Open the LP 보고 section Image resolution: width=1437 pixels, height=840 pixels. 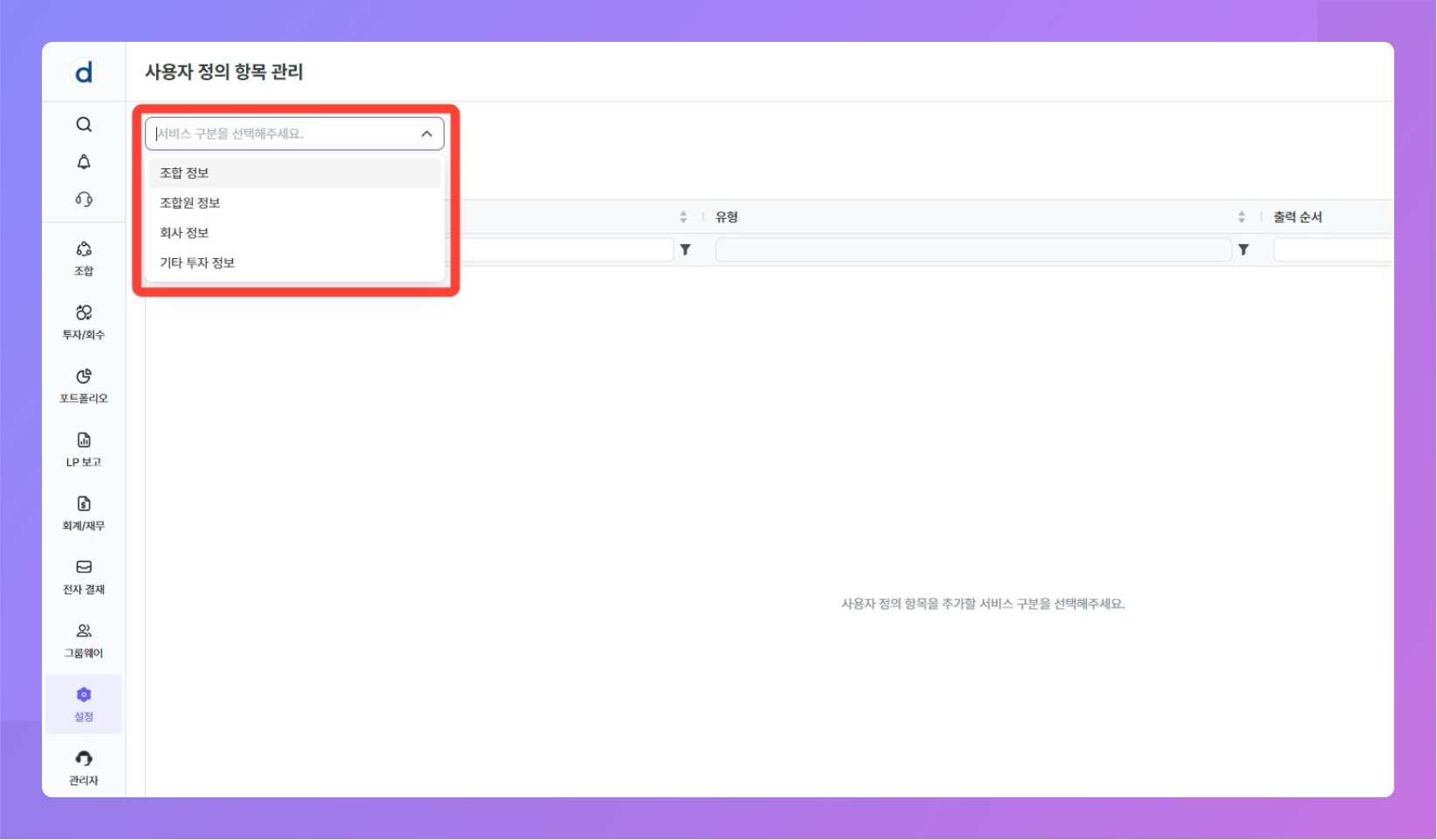pyautogui.click(x=84, y=449)
